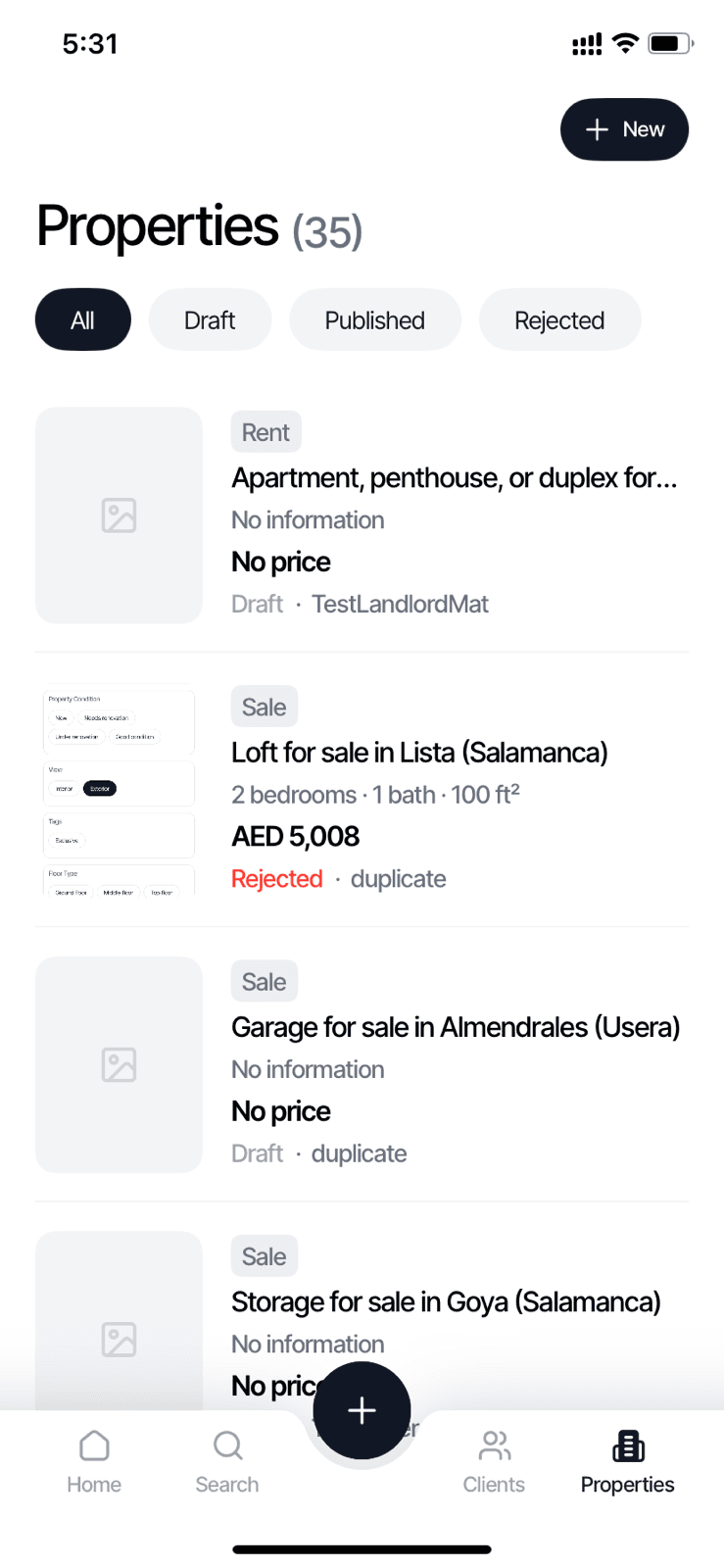Tap the red Rejected status label
The width and height of the screenshot is (724, 1568).
pos(277,879)
